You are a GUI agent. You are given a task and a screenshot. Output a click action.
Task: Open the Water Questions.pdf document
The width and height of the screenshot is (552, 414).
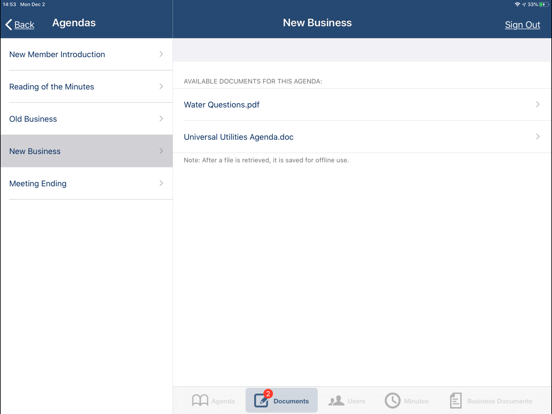(362, 105)
